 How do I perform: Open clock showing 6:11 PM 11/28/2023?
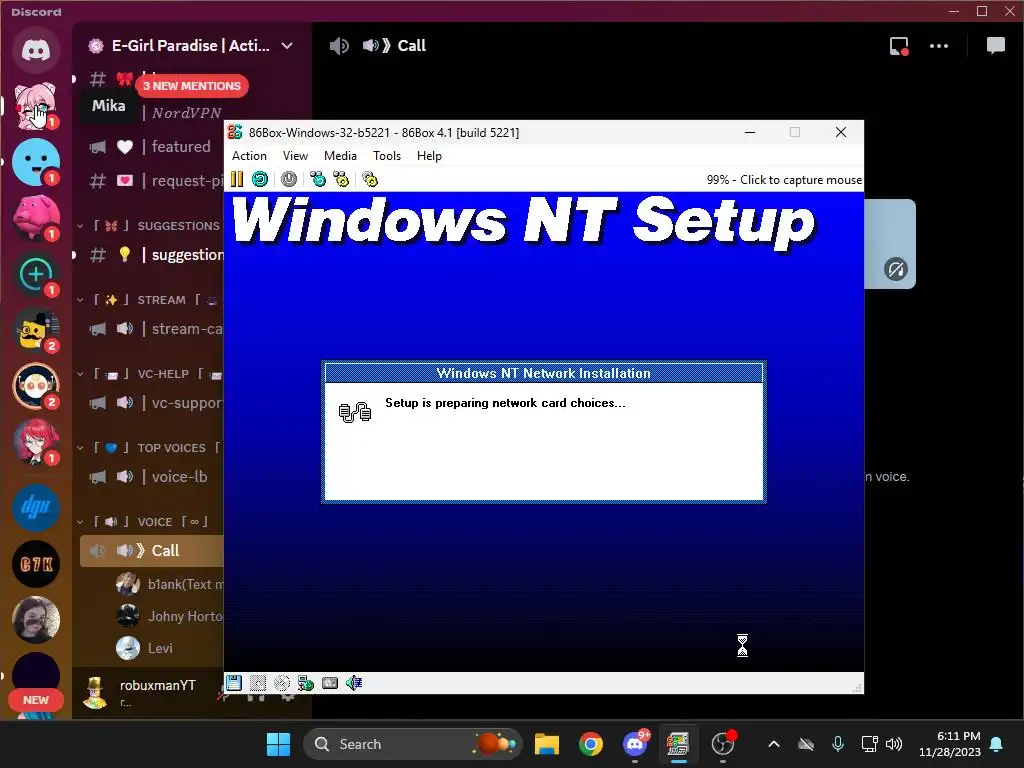tap(950, 744)
